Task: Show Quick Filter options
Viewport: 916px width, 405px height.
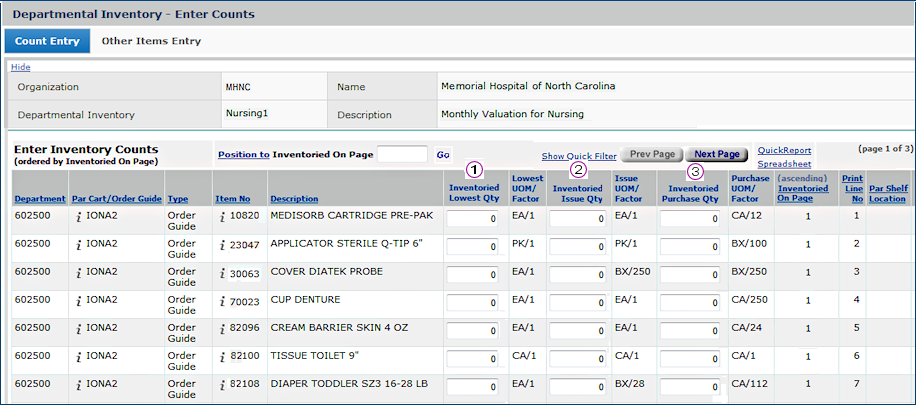Action: click(579, 156)
